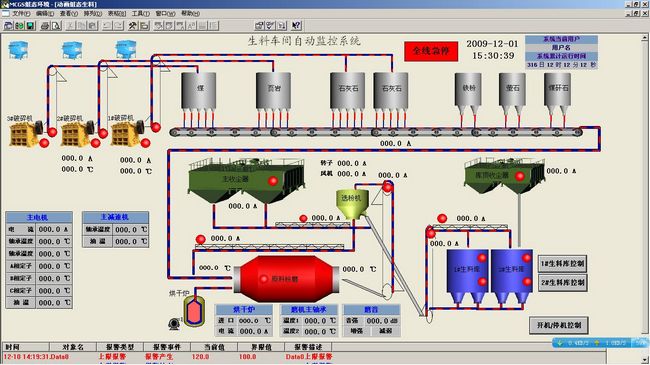
Task: Select the 煤 storage silo
Action: (x=199, y=91)
